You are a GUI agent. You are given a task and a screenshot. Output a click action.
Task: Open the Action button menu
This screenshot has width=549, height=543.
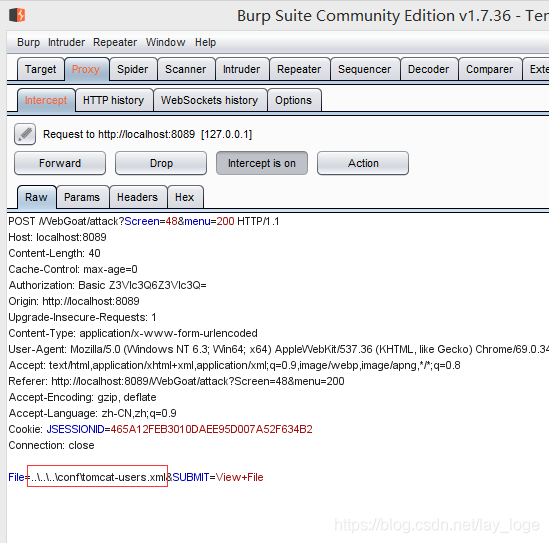click(363, 163)
